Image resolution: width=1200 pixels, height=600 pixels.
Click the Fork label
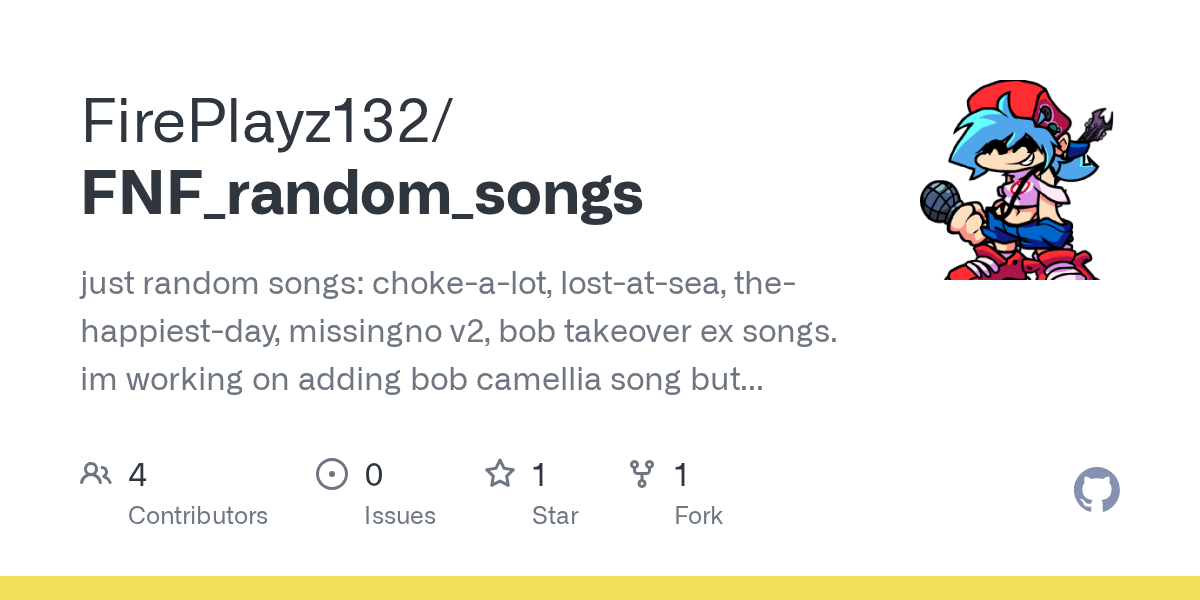[698, 516]
